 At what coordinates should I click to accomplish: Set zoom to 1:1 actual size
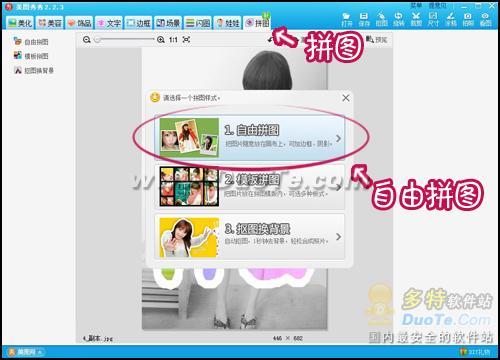pos(173,40)
